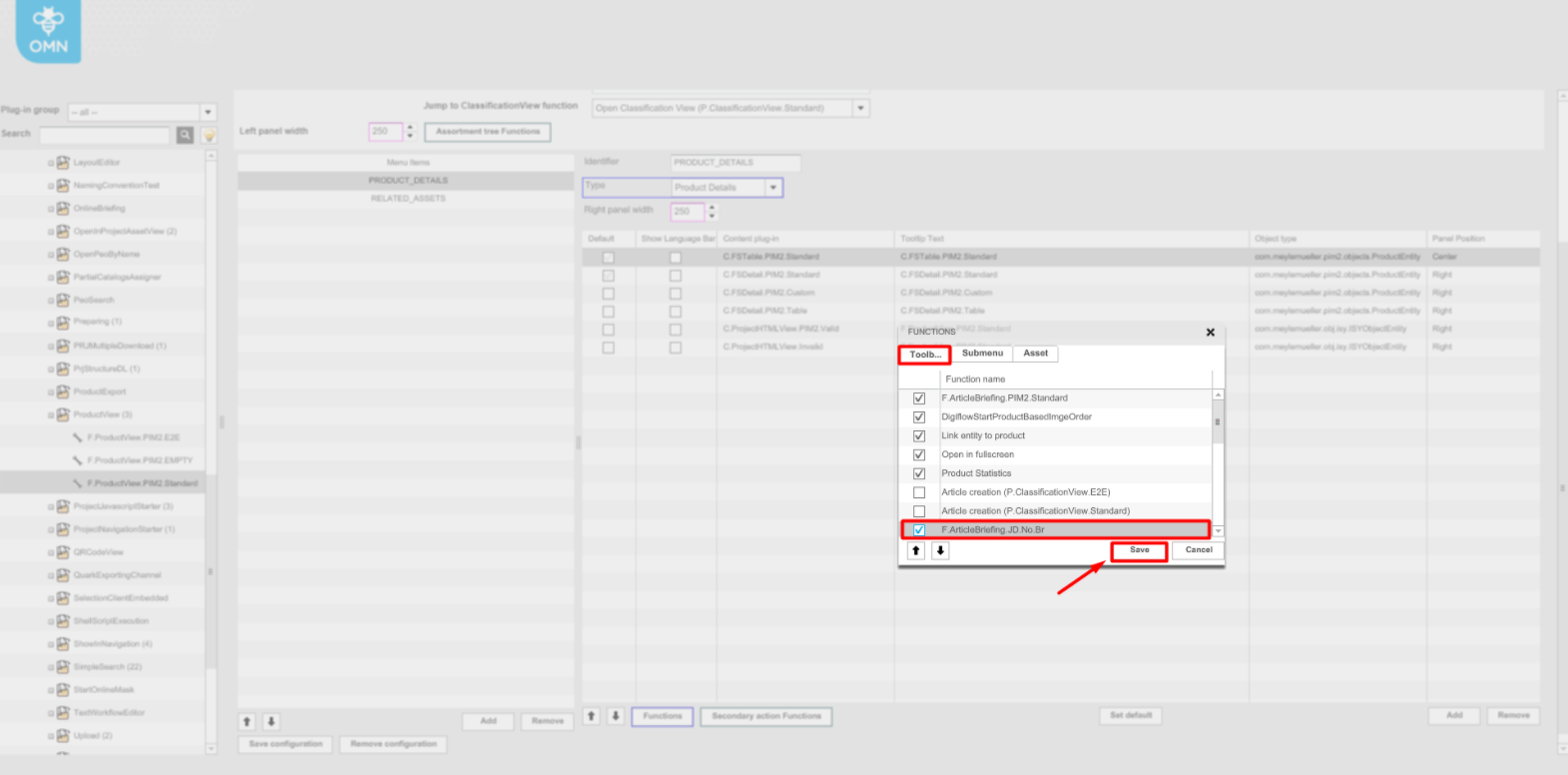Expand the ShowInNavigation (4) node
1568x775 pixels.
[51, 644]
